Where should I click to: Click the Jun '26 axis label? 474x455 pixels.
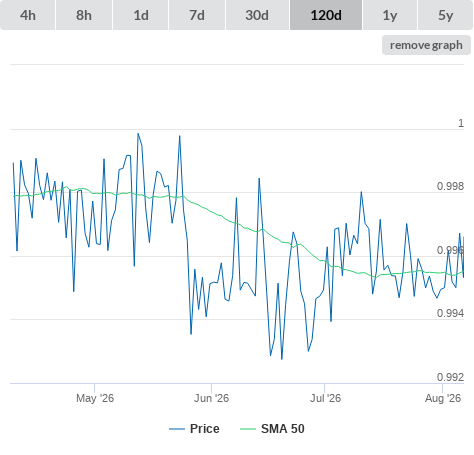211,398
